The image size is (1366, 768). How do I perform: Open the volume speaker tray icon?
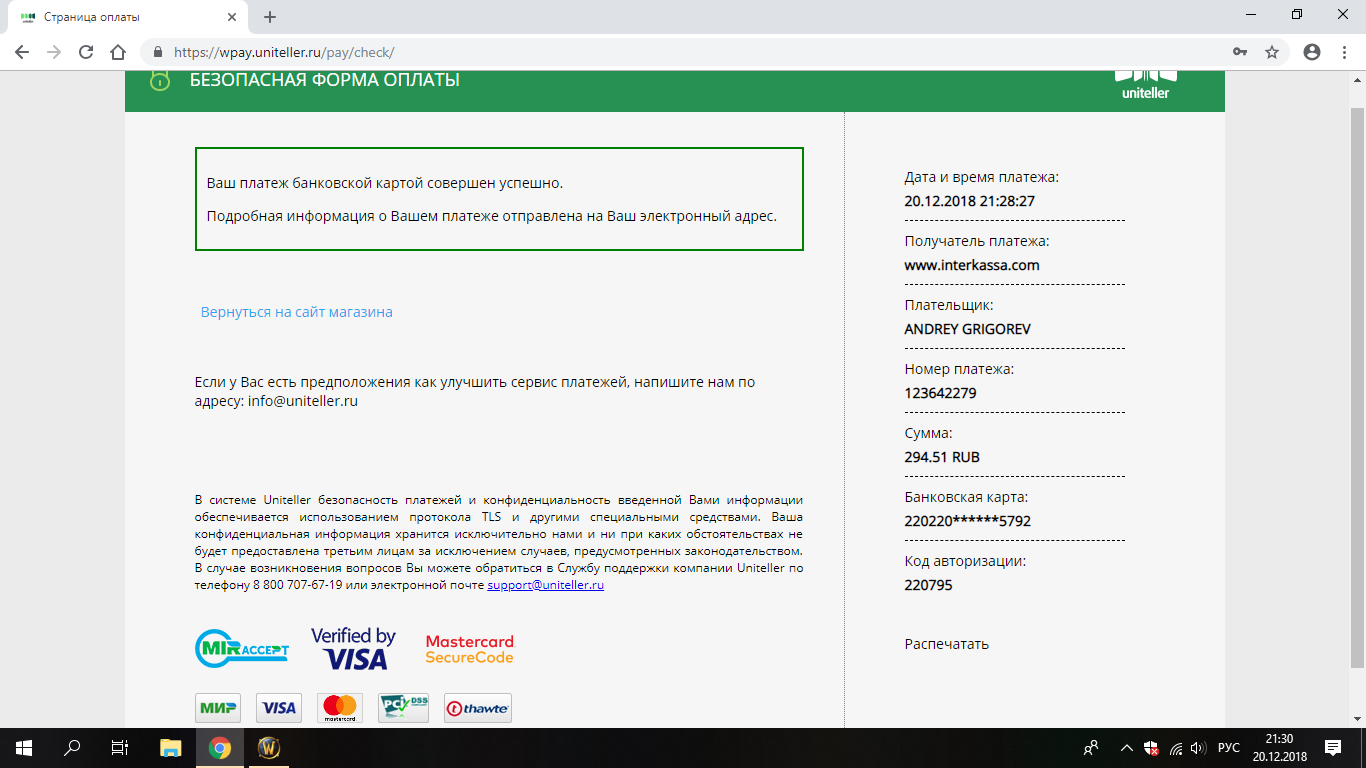1199,748
